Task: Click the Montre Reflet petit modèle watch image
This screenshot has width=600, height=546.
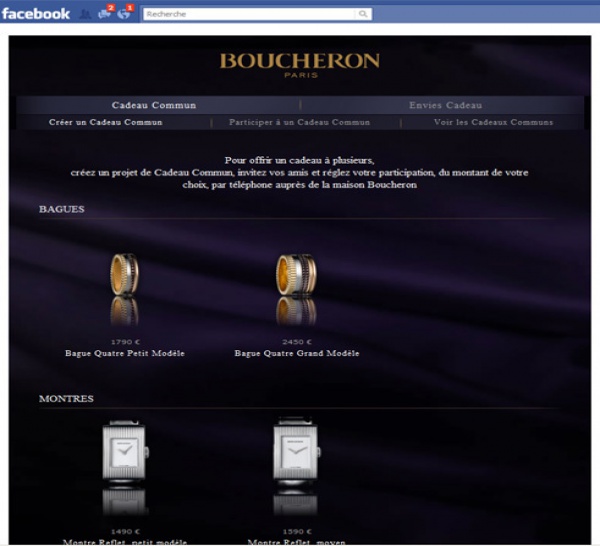Action: coord(125,451)
